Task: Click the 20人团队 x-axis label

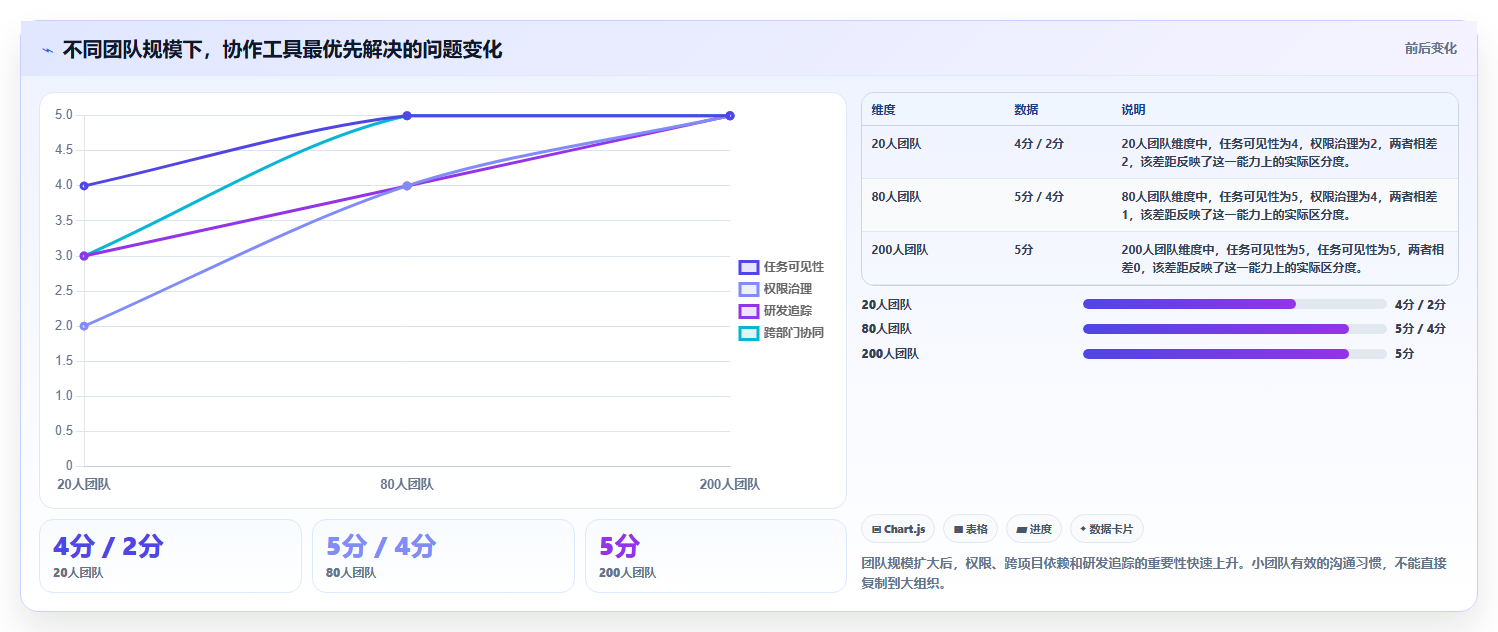Action: point(84,484)
